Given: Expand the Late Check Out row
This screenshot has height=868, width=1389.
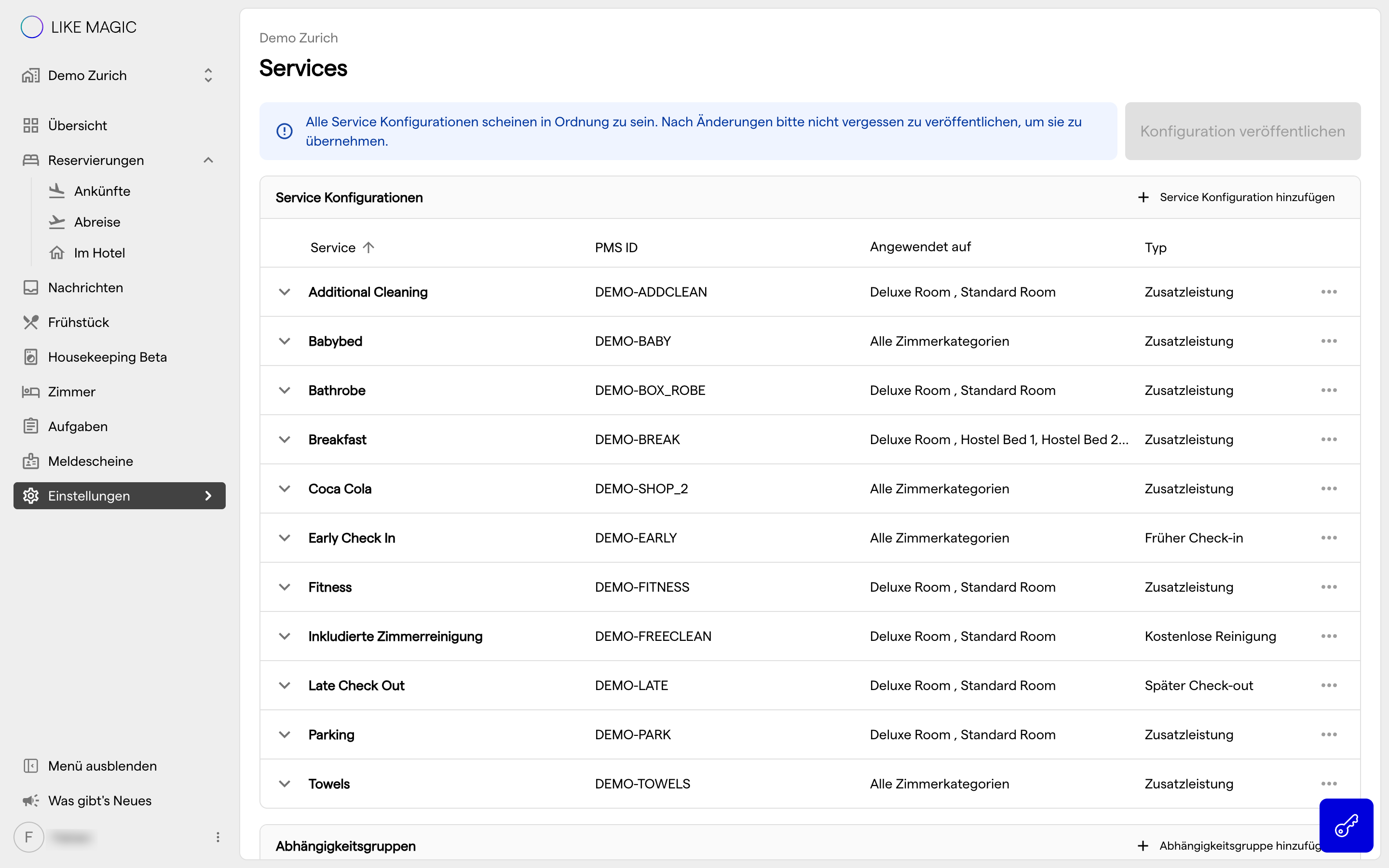Looking at the screenshot, I should point(284,685).
